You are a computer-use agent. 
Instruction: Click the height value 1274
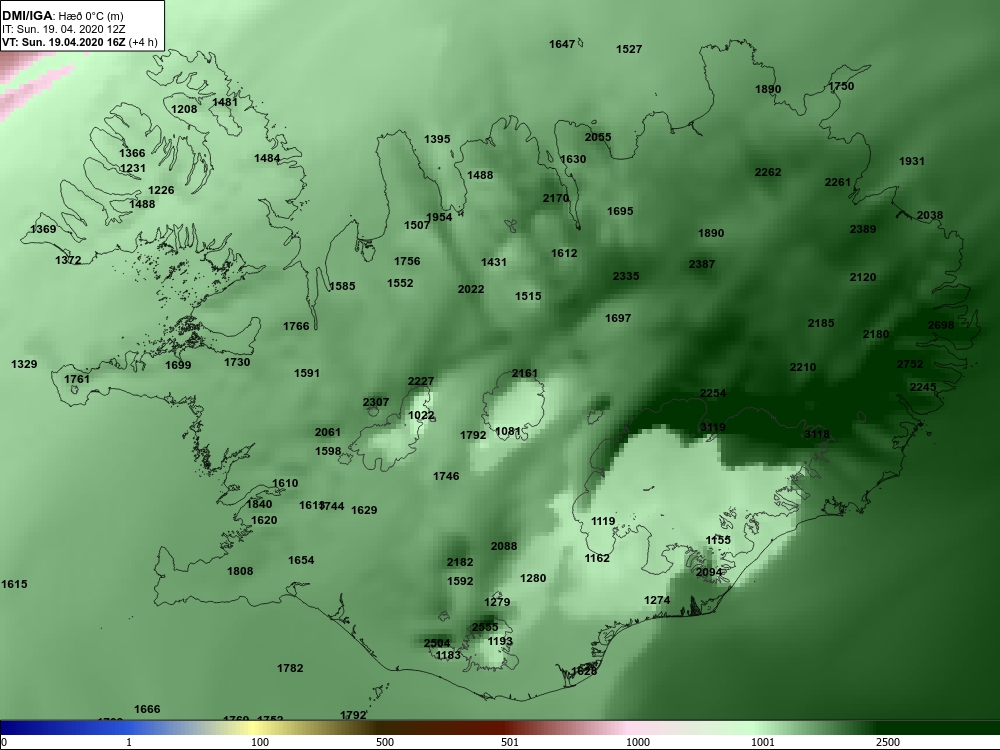pos(657,600)
